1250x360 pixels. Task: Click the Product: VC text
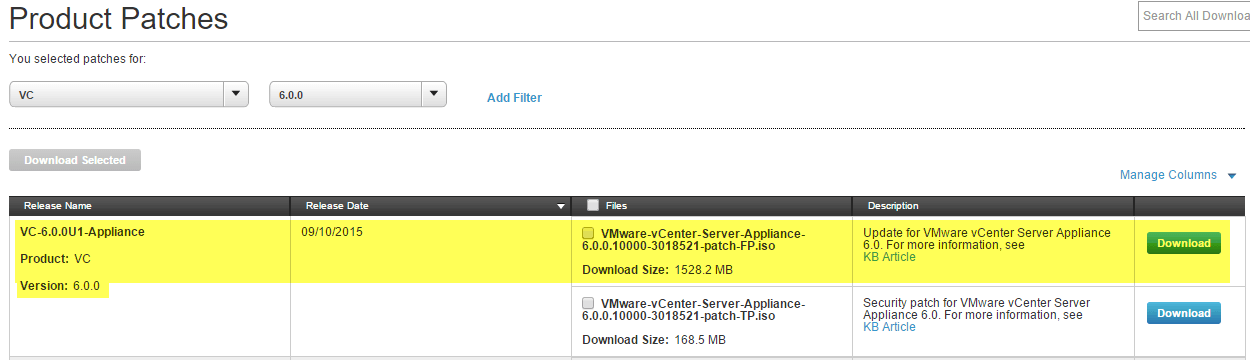tap(55, 258)
